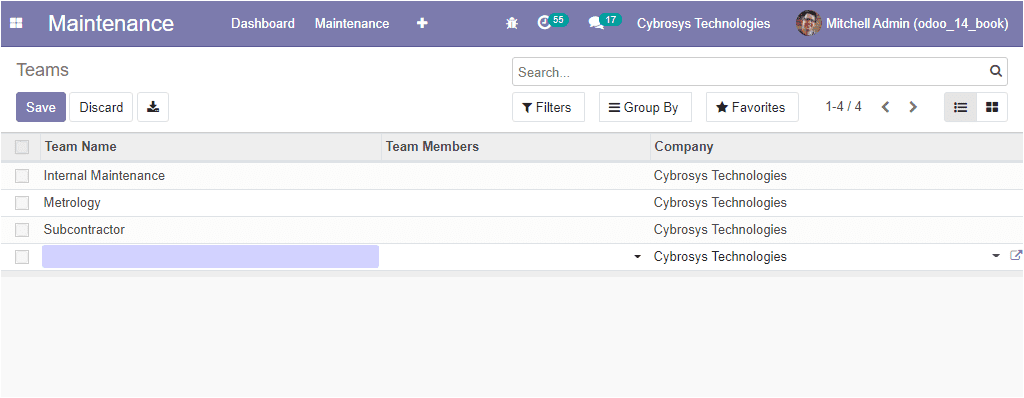
Task: Check the Metrology row checkbox
Action: pos(22,203)
